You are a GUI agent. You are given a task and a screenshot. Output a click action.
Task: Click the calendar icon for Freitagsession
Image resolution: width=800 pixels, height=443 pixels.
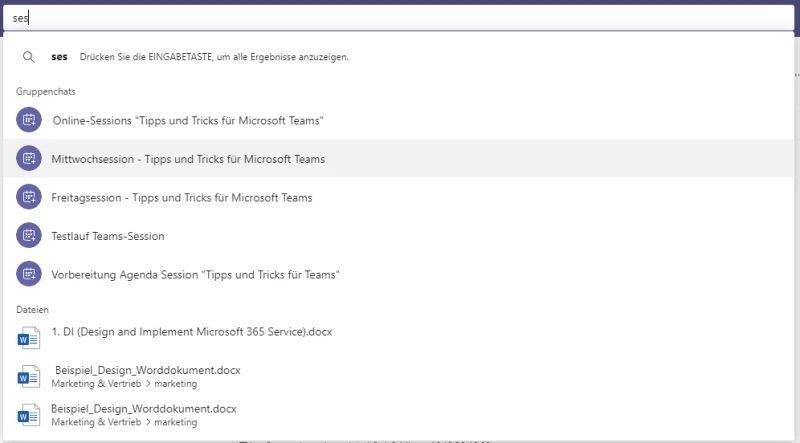29,197
